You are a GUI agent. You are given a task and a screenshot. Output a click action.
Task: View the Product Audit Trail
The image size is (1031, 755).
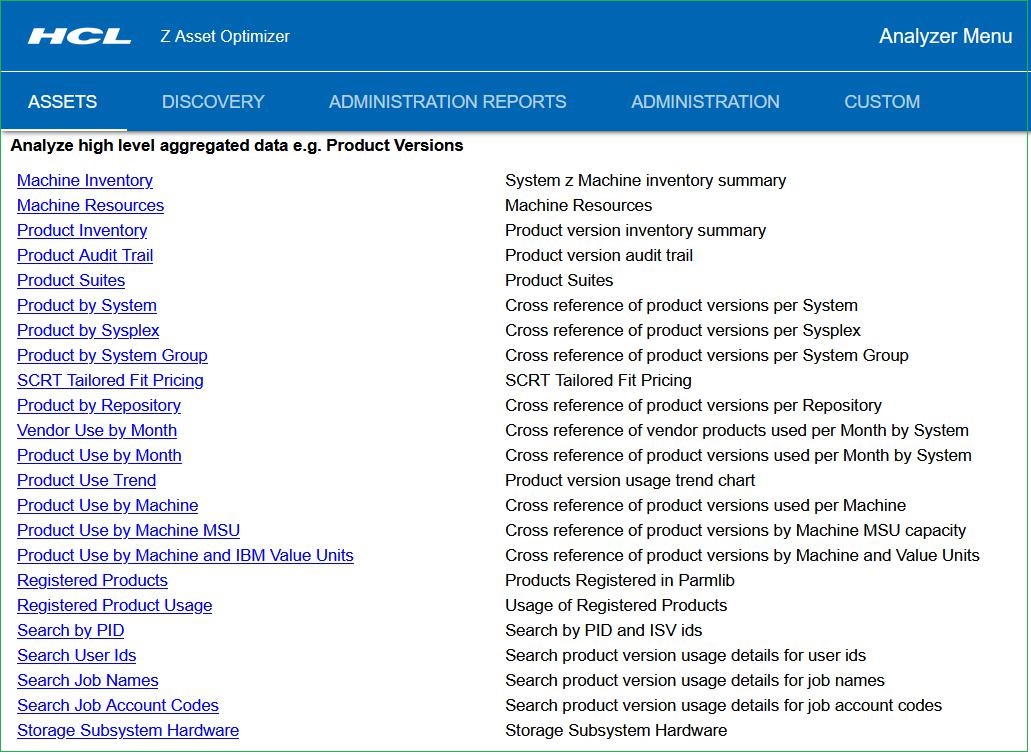click(85, 256)
